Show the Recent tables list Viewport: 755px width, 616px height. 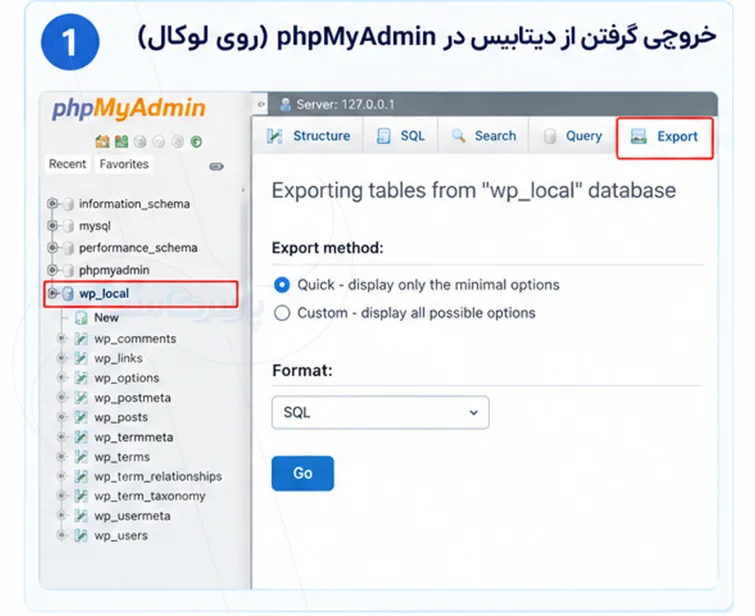[67, 164]
